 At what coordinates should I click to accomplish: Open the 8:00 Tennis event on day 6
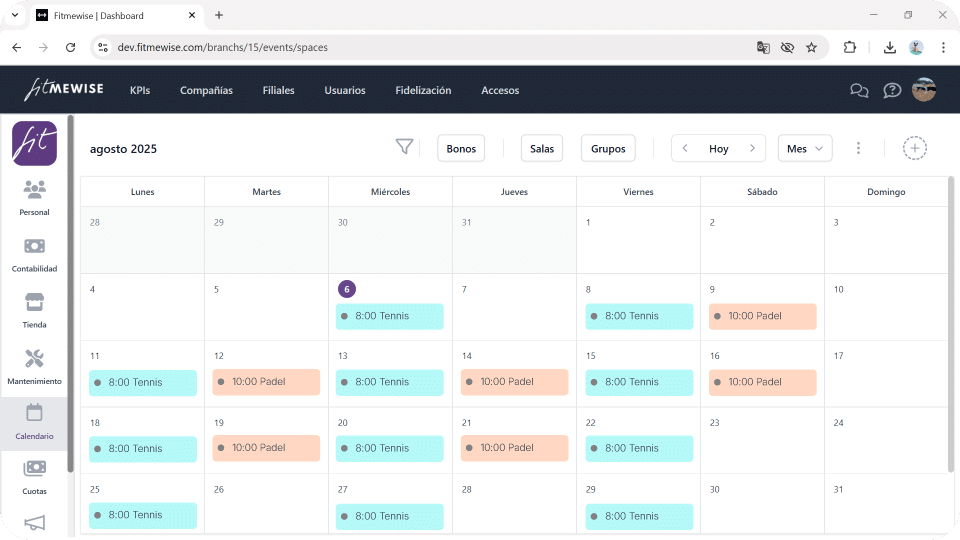click(x=389, y=316)
